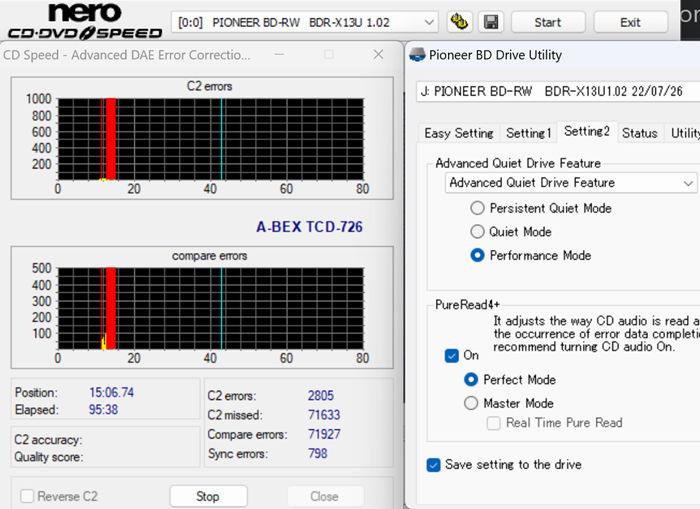Select Master Mode for PureRead
This screenshot has height=509, width=700.
[471, 403]
